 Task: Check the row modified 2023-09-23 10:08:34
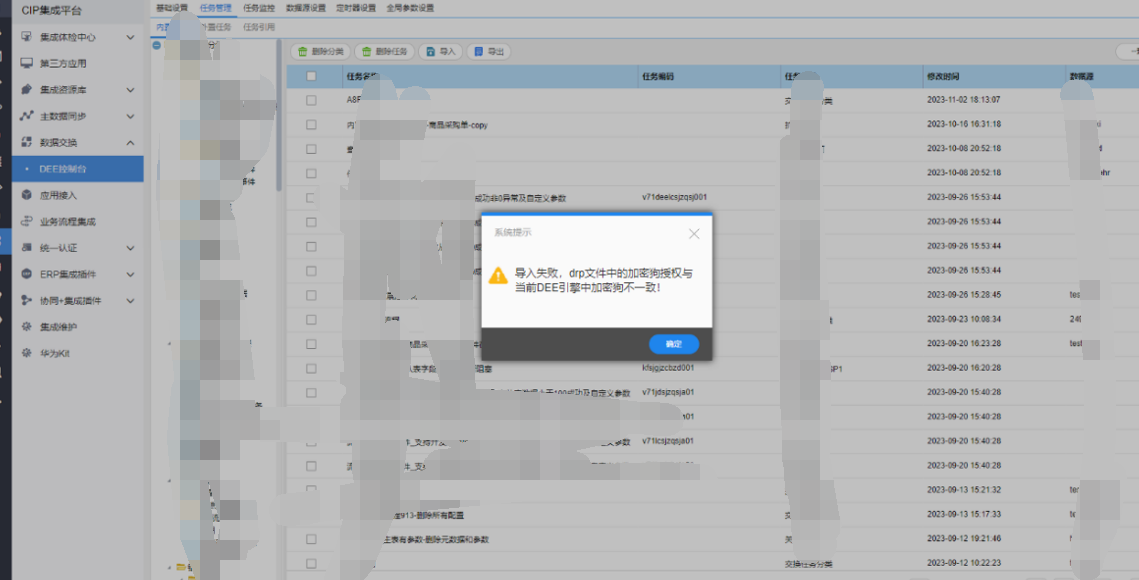coord(311,319)
